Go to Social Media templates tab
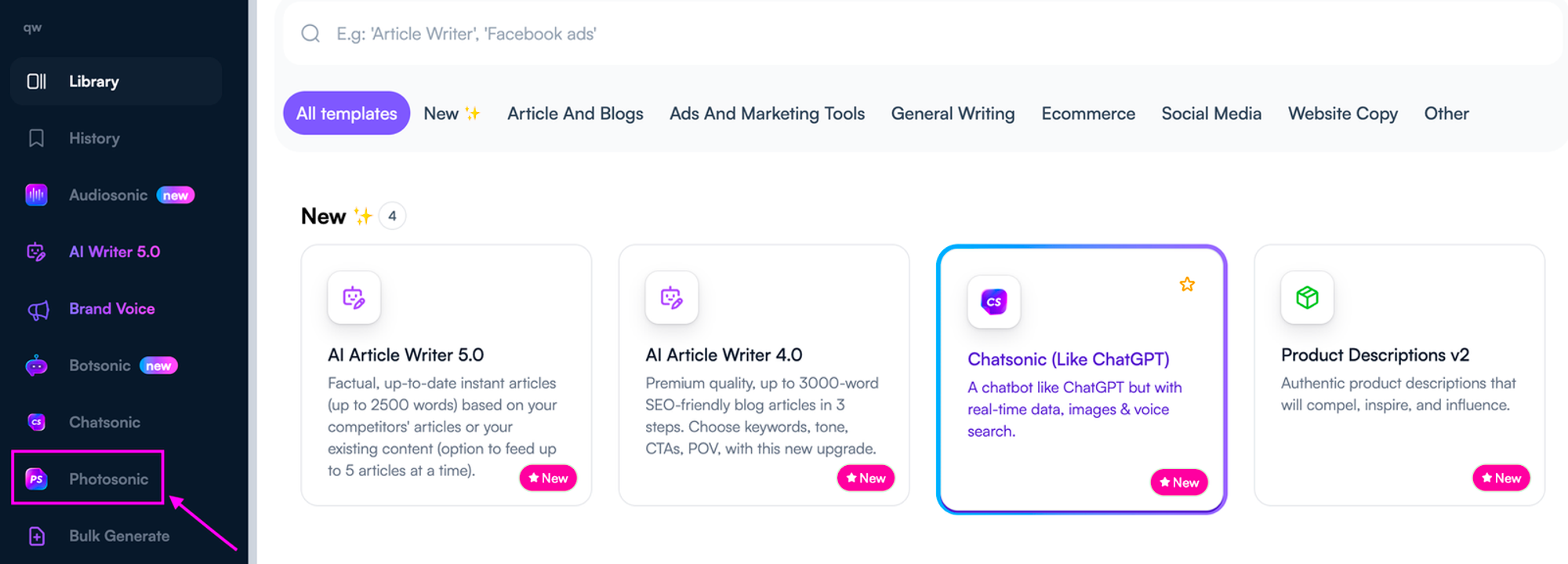Screen dimensions: 1568x564 tap(1210, 114)
